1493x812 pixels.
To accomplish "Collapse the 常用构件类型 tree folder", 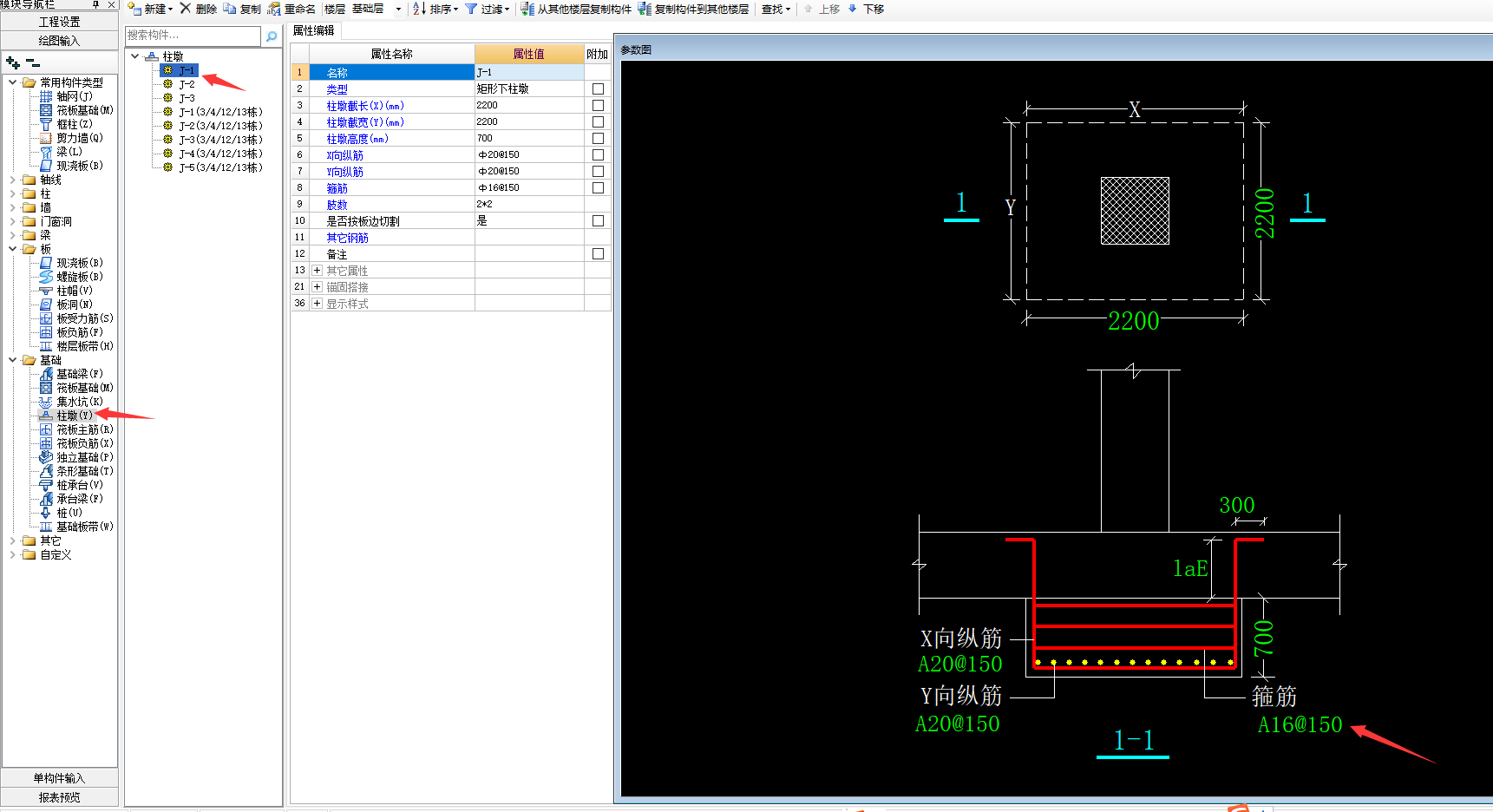I will coord(12,82).
